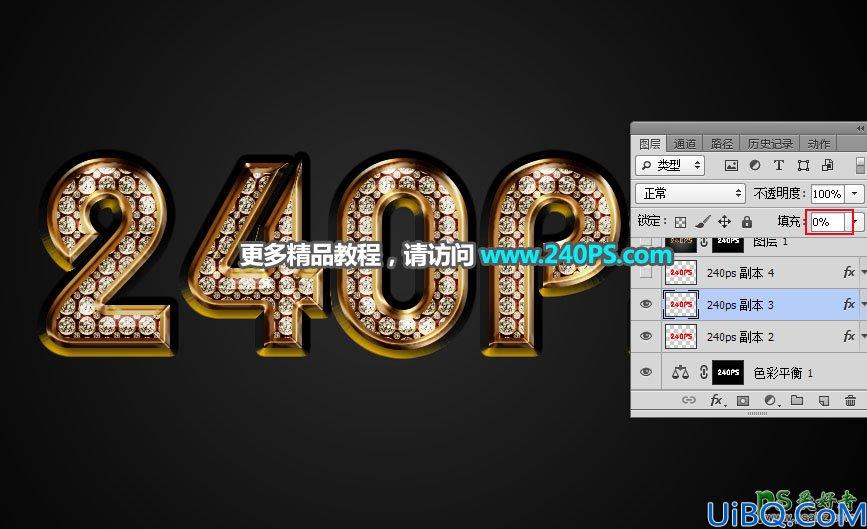Add a layer style via bottom fx icon

717,400
